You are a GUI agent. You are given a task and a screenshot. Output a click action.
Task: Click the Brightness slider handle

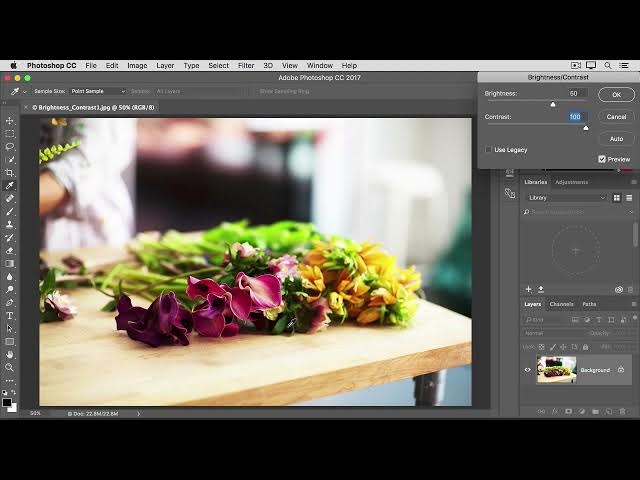553,104
